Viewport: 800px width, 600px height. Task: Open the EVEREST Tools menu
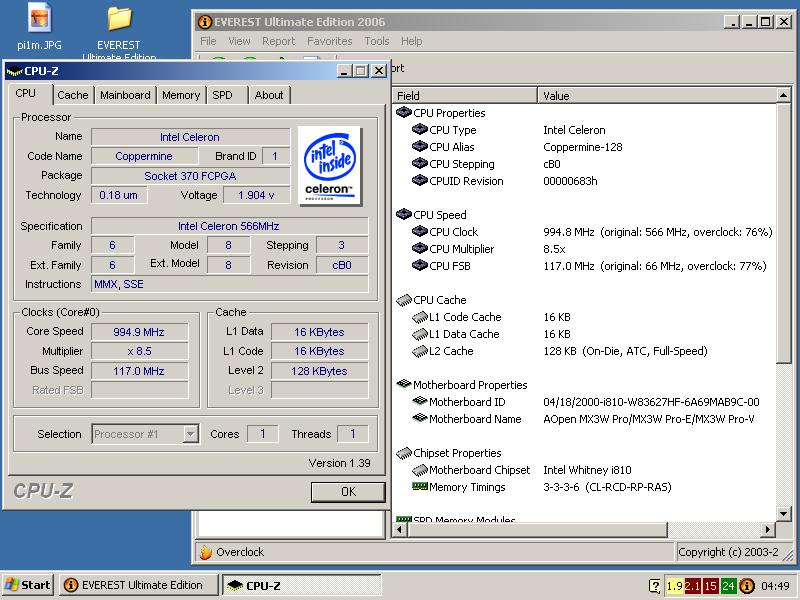point(377,41)
